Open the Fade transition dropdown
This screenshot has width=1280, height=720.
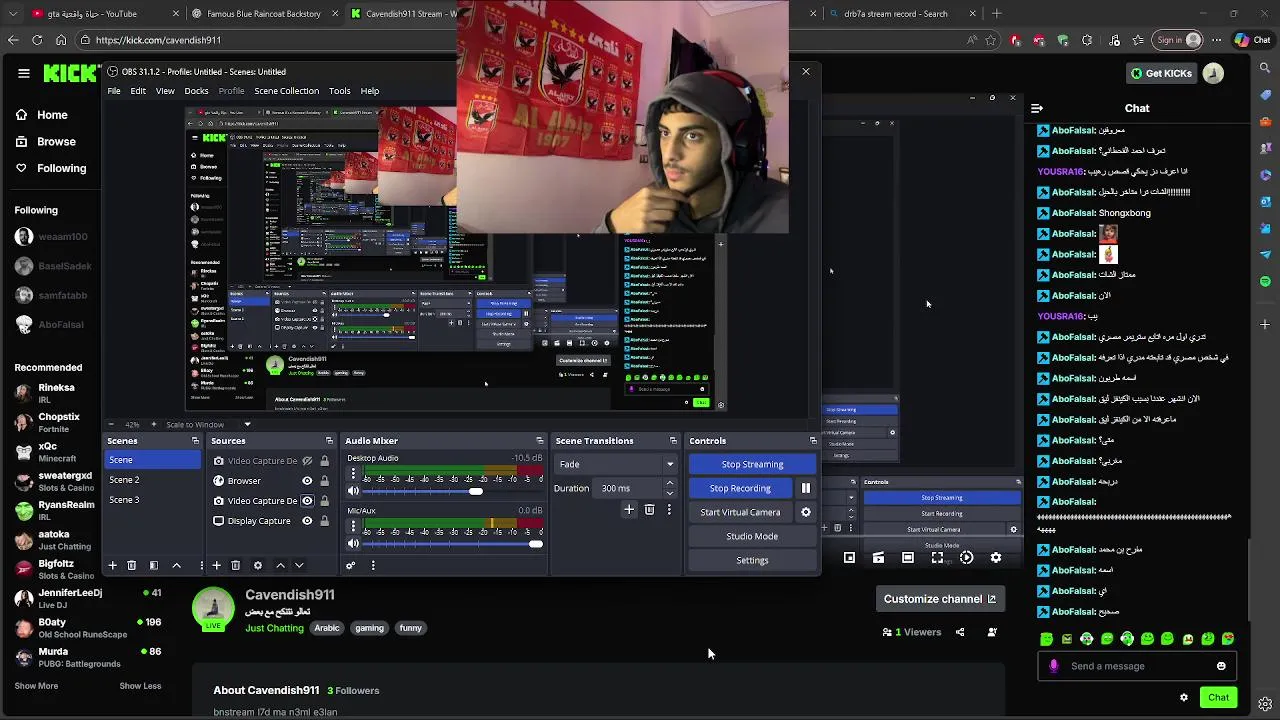click(616, 464)
